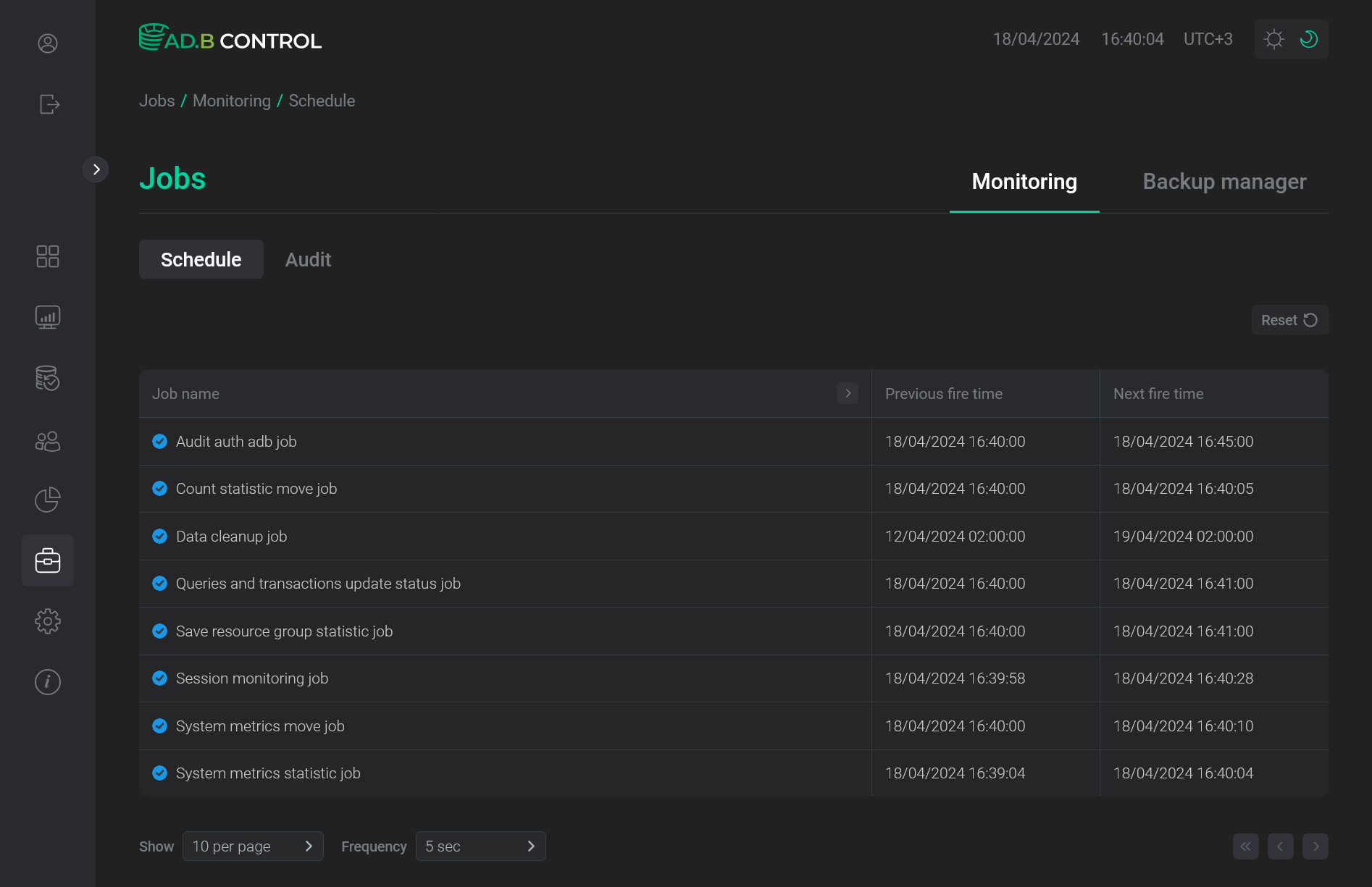Viewport: 1372px width, 887px height.
Task: Open the Frequency 5 sec dropdown
Action: [x=480, y=846]
